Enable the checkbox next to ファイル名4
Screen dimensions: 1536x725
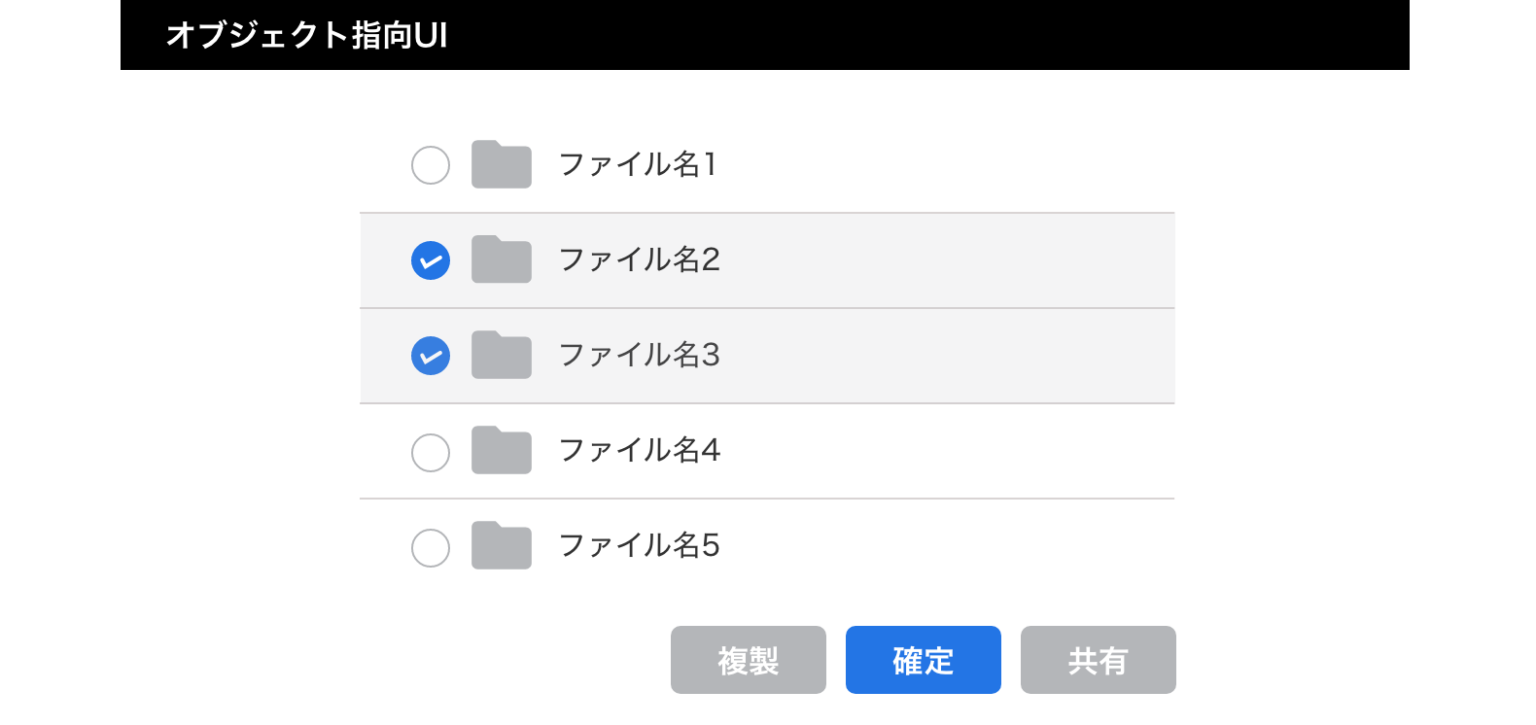click(430, 450)
